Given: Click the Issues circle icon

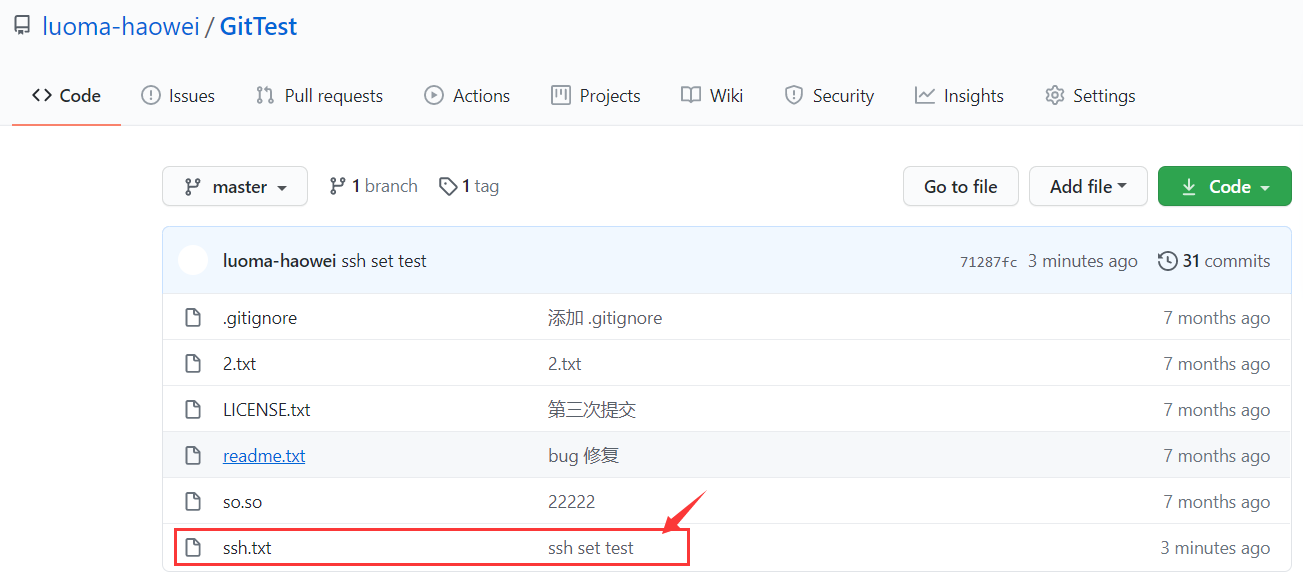Looking at the screenshot, I should pos(150,96).
